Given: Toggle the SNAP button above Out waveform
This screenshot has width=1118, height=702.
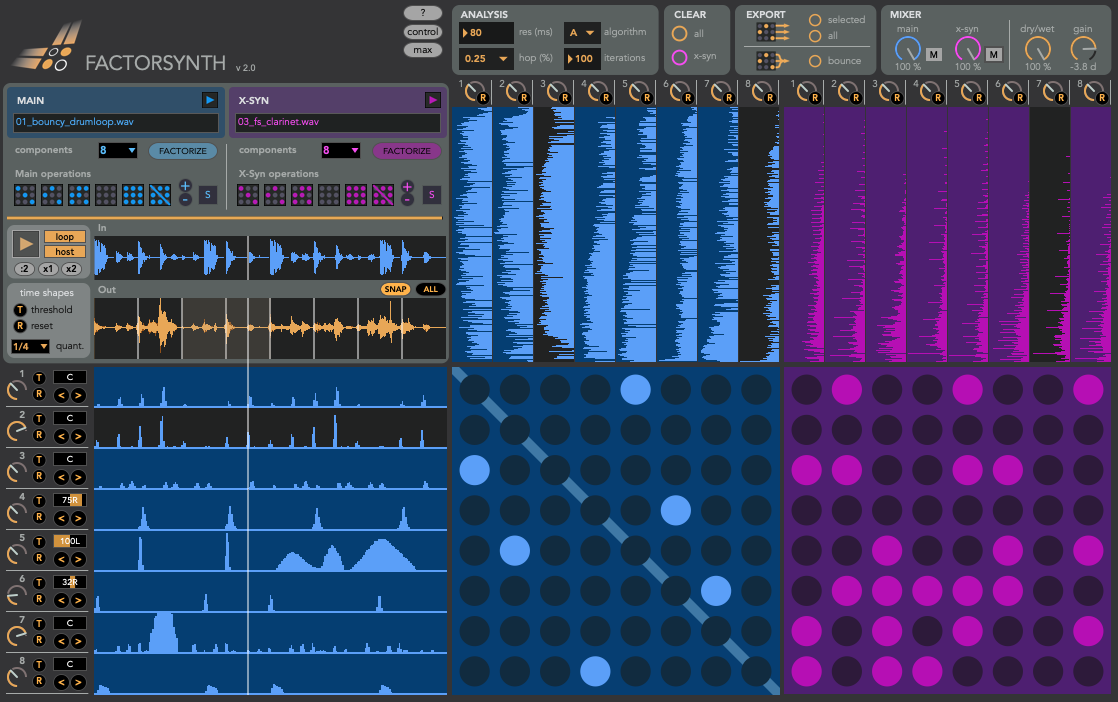Looking at the screenshot, I should [395, 289].
